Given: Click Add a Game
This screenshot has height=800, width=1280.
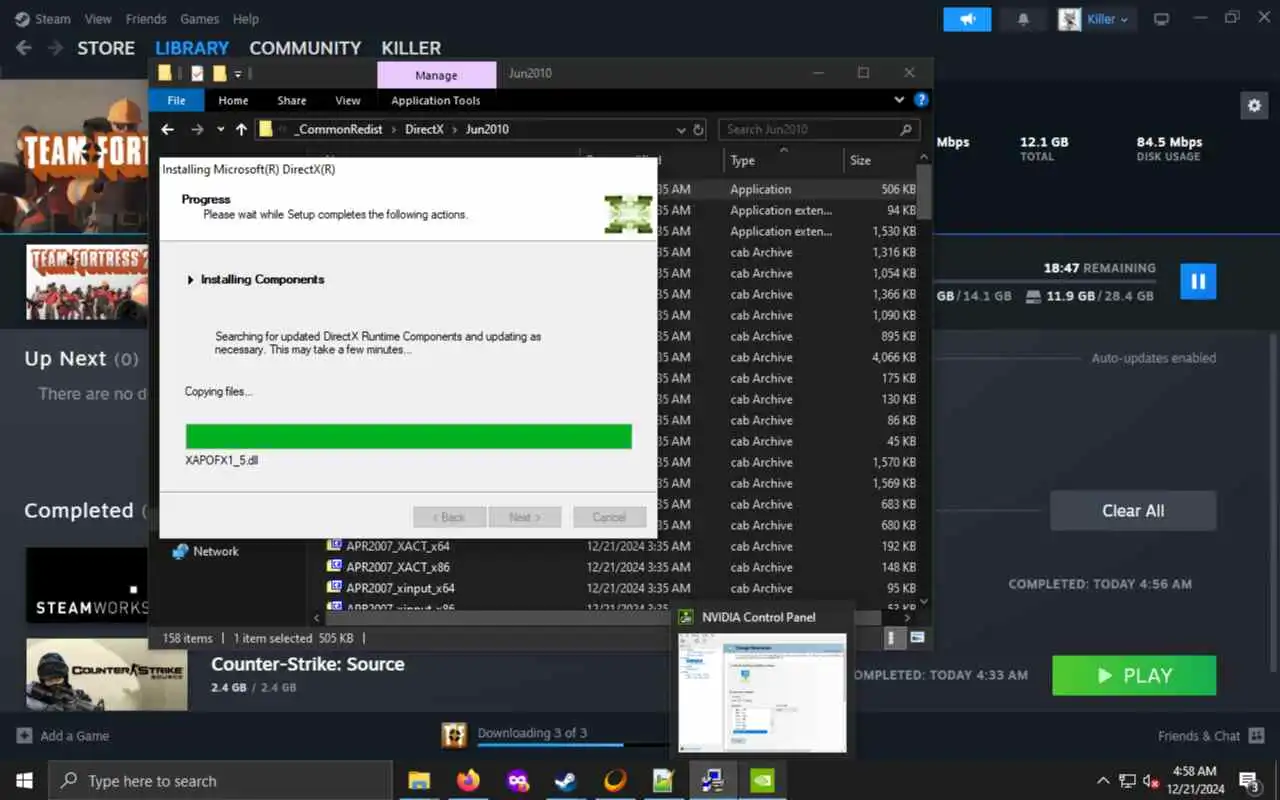Looking at the screenshot, I should pyautogui.click(x=63, y=736).
